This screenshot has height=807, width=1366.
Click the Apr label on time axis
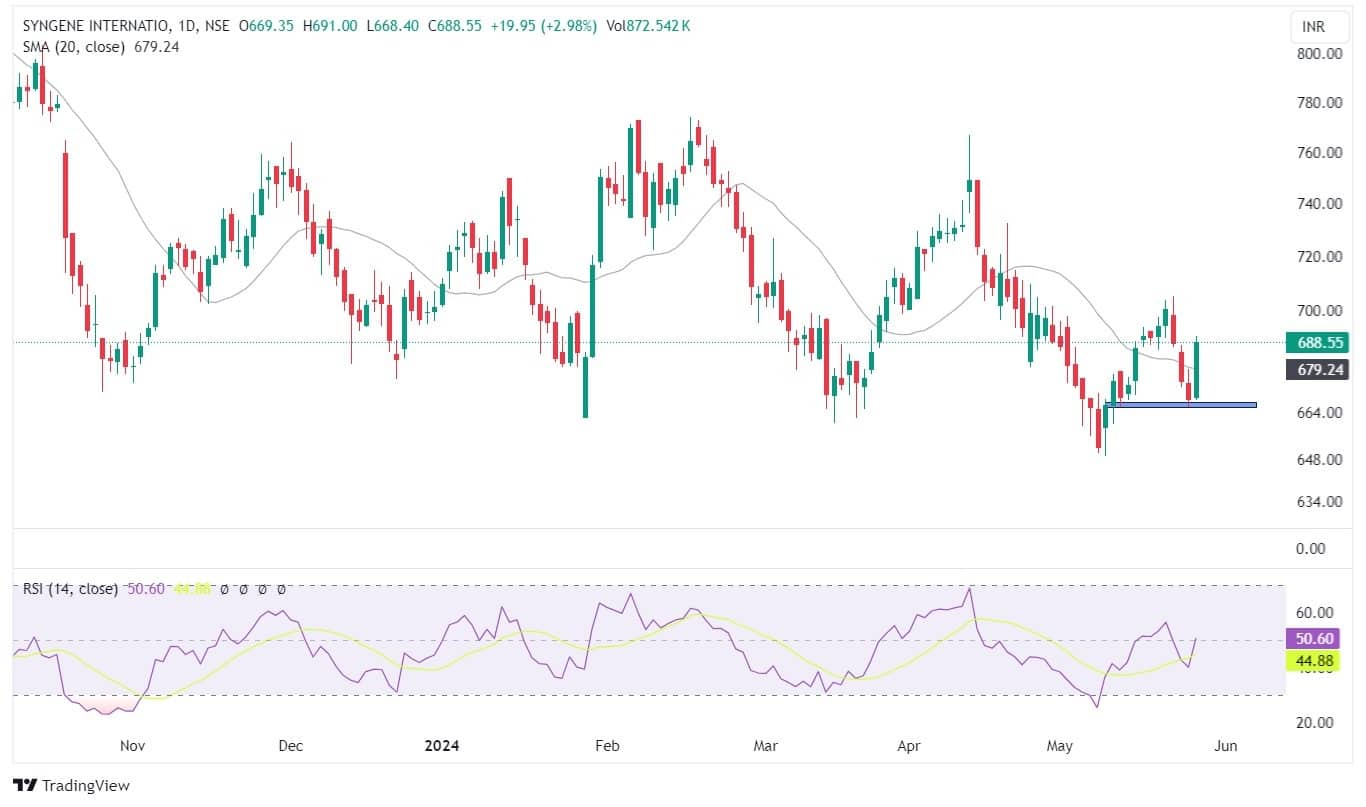pyautogui.click(x=909, y=746)
